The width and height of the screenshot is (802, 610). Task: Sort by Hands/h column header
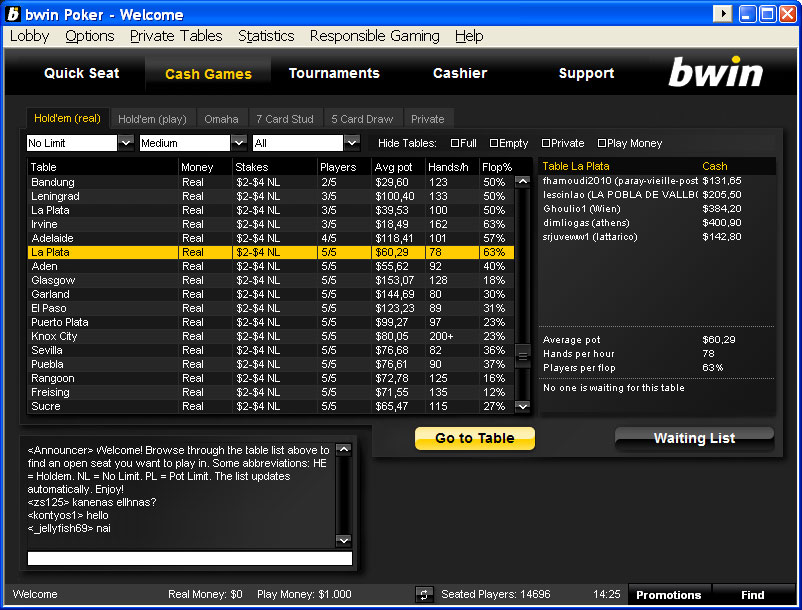[x=452, y=167]
